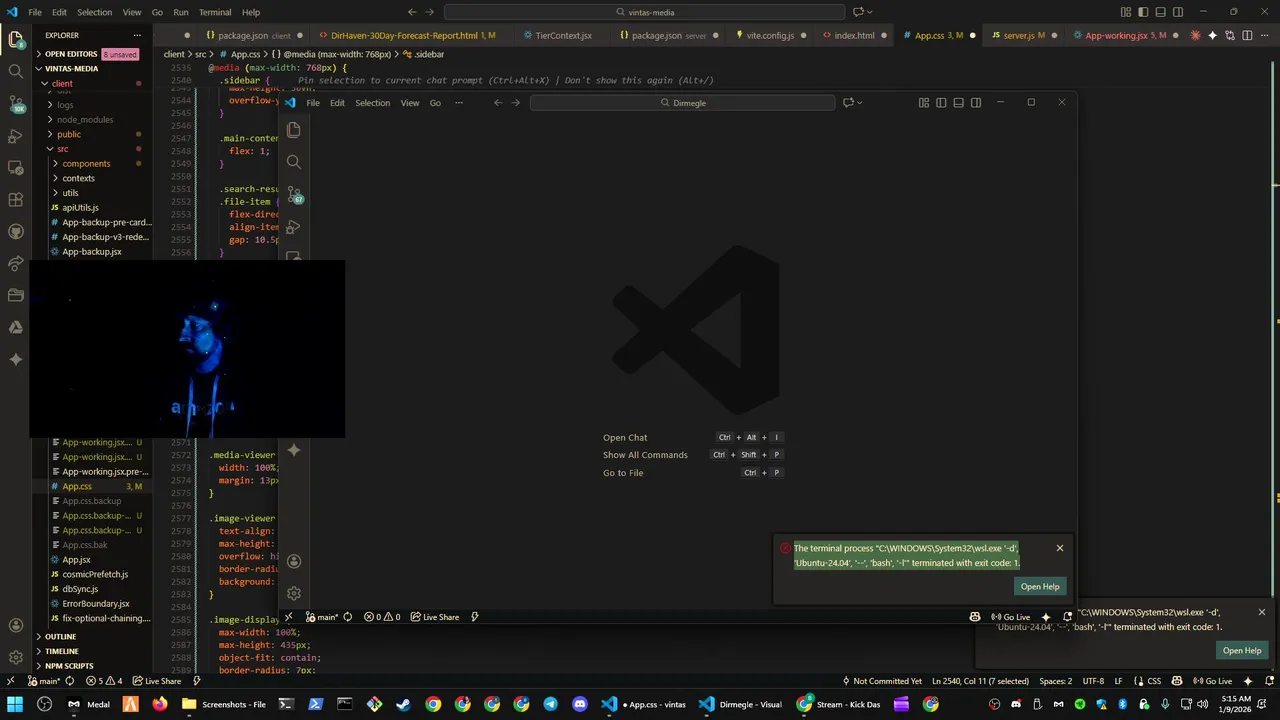Open More Actions ellipsis in vintas-media editor tab bar
The image size is (1280, 720).
tap(1264, 35)
